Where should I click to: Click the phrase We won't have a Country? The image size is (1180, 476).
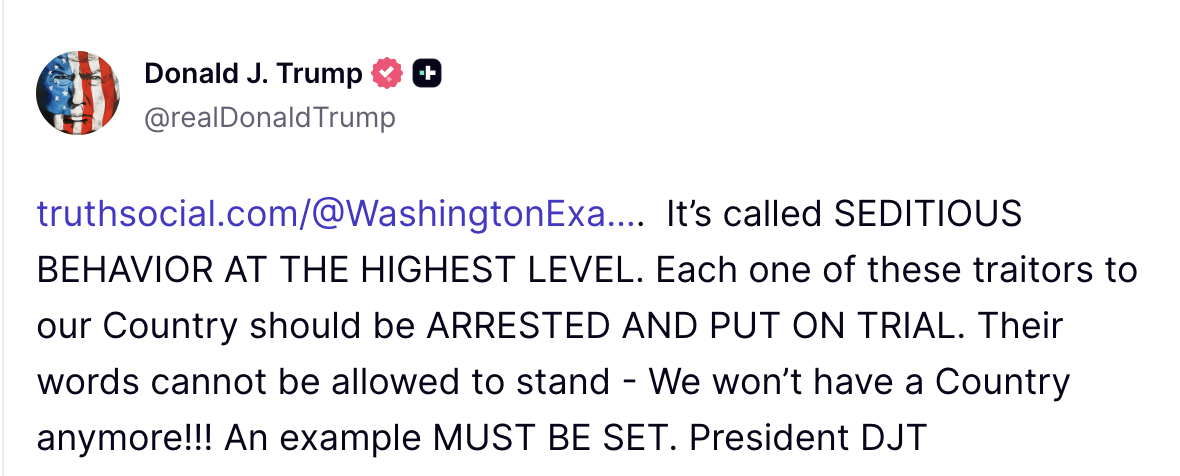pyautogui.click(x=859, y=382)
